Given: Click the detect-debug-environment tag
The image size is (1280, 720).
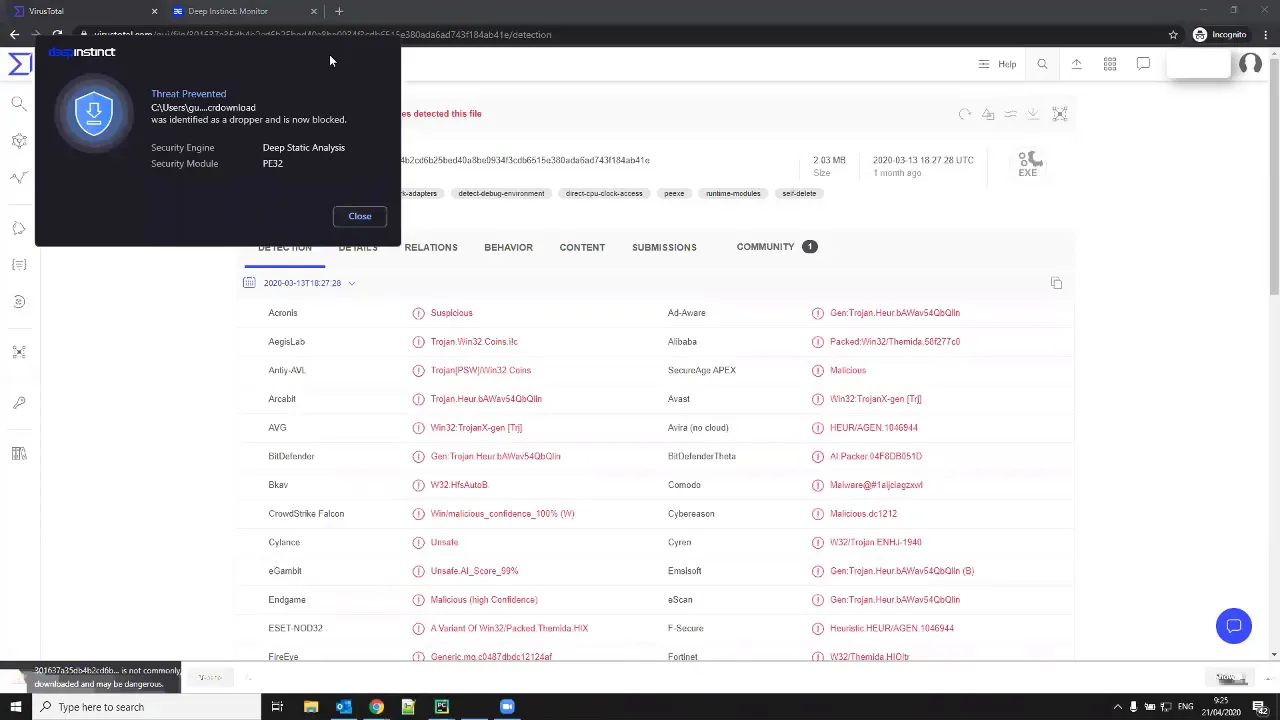Looking at the screenshot, I should (x=501, y=193).
